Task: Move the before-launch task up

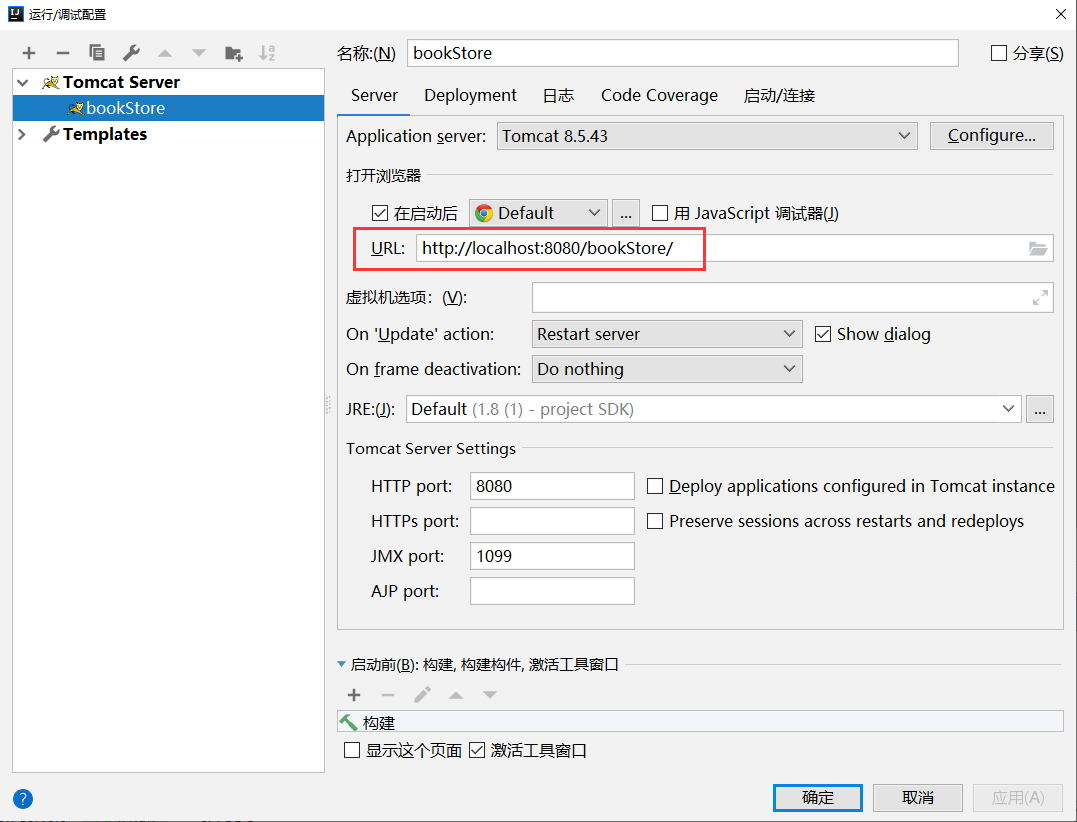Action: (456, 695)
